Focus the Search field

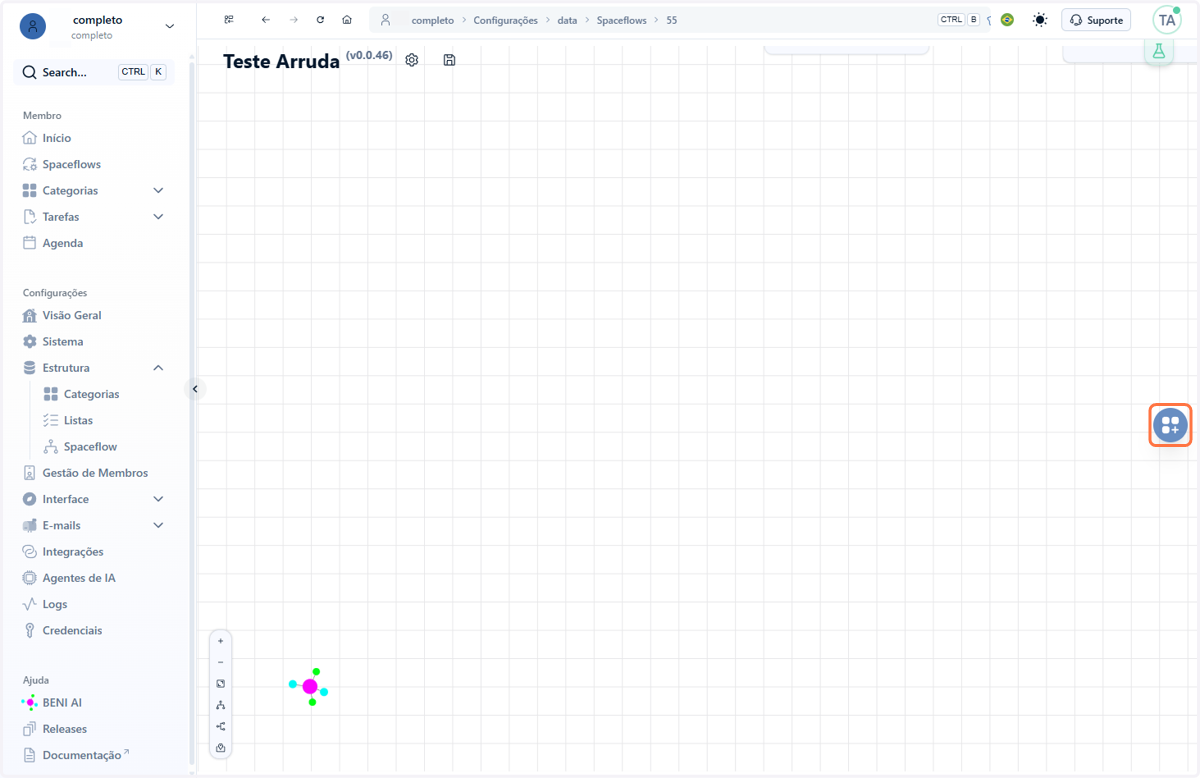94,72
